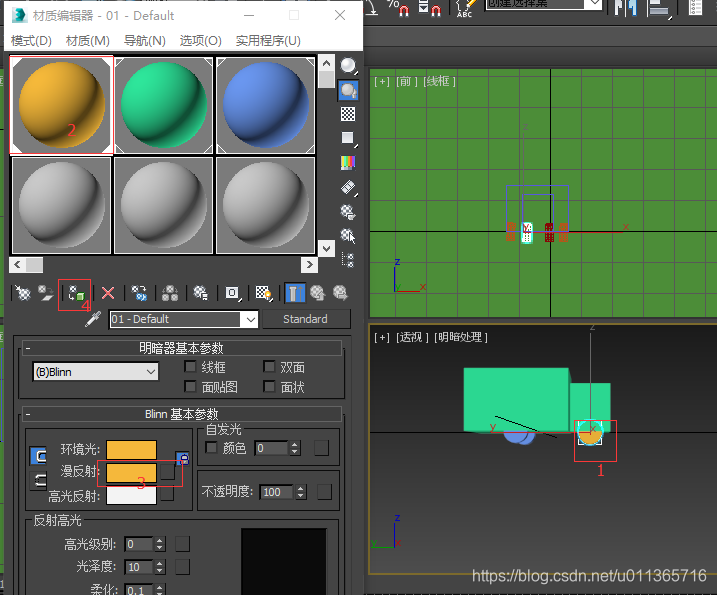Open [透视] perspective view menu

(x=412, y=338)
